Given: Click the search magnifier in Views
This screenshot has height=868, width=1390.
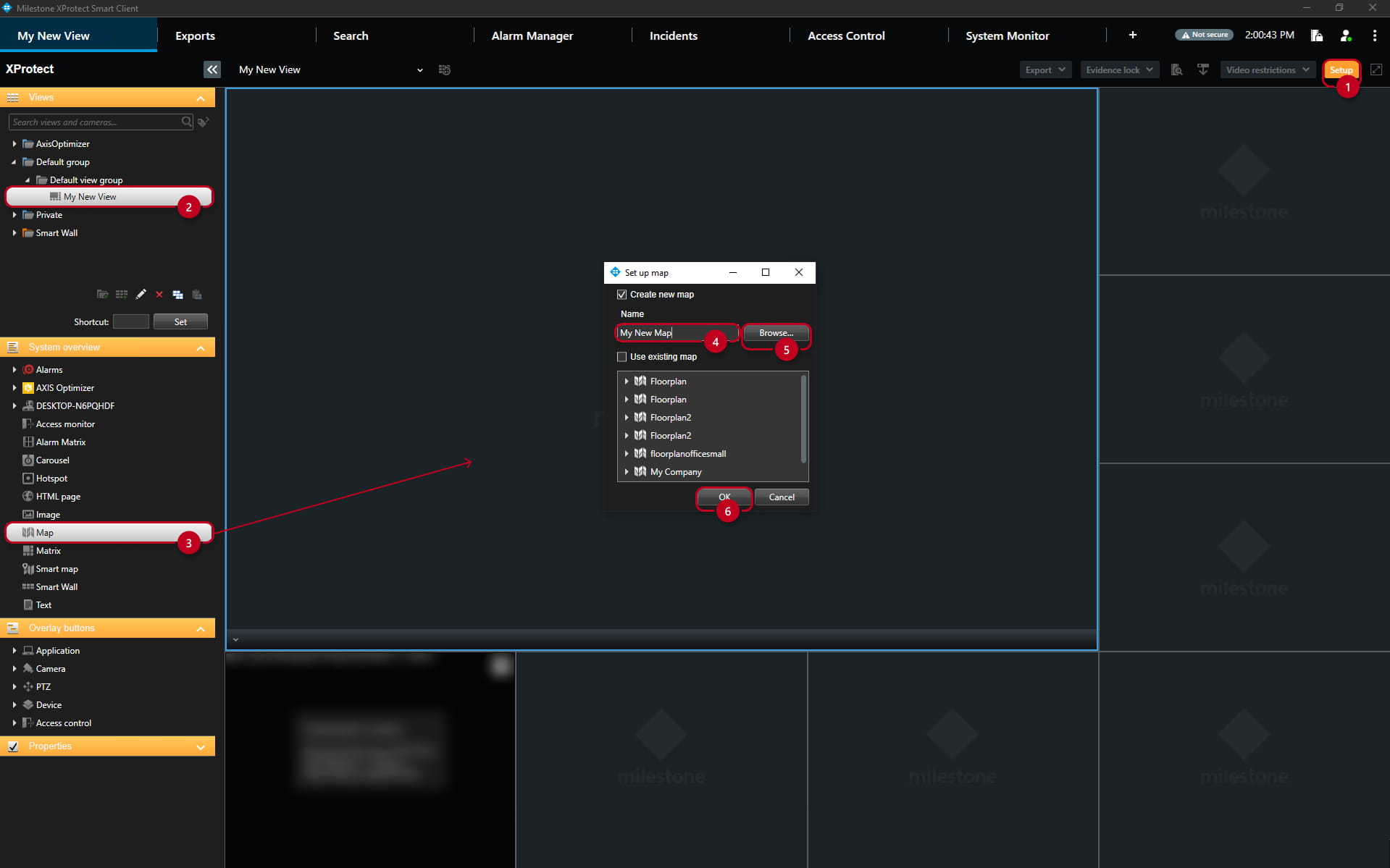Looking at the screenshot, I should click(x=187, y=122).
